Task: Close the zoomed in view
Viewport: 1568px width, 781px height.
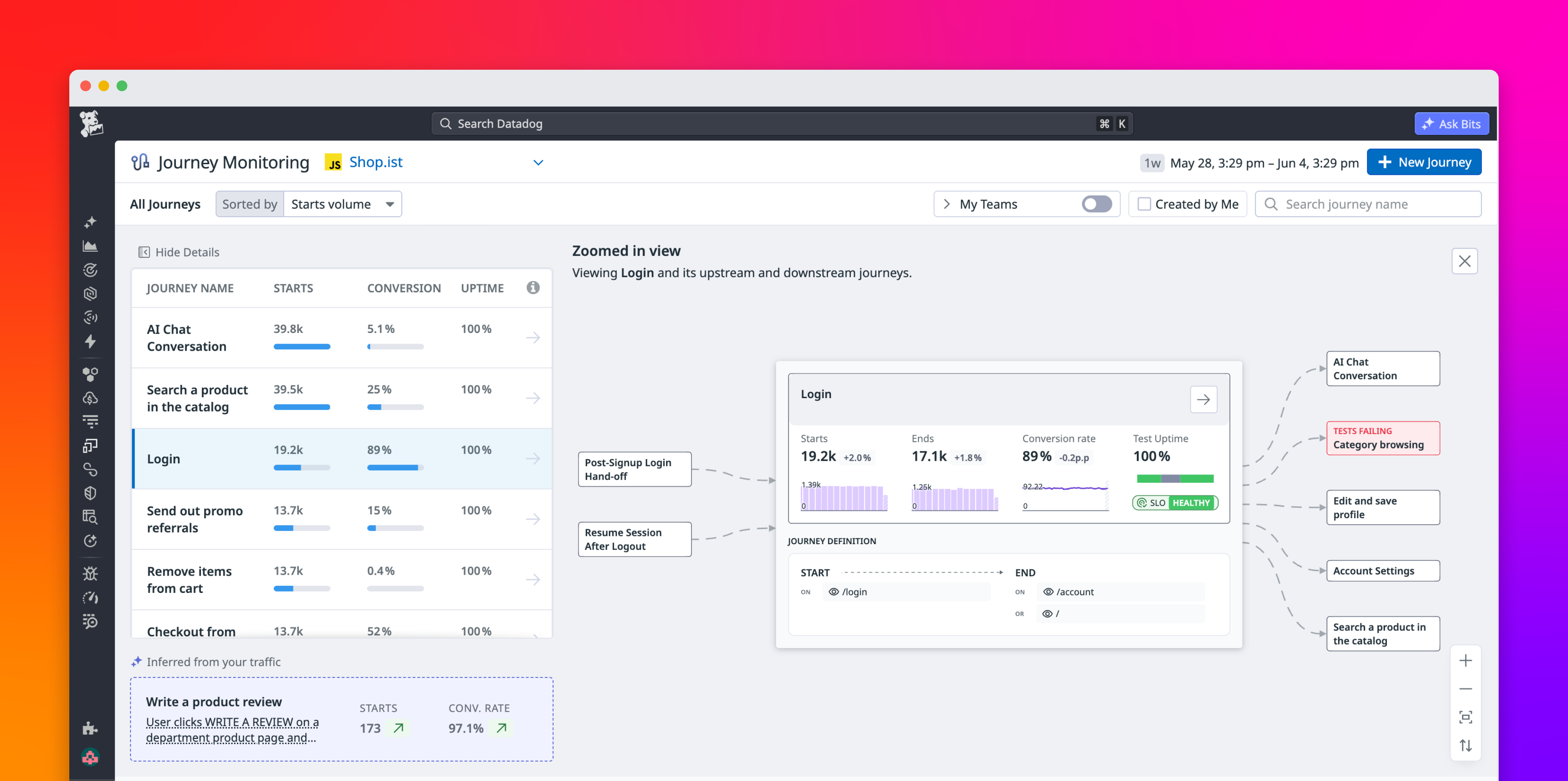Action: (1464, 262)
